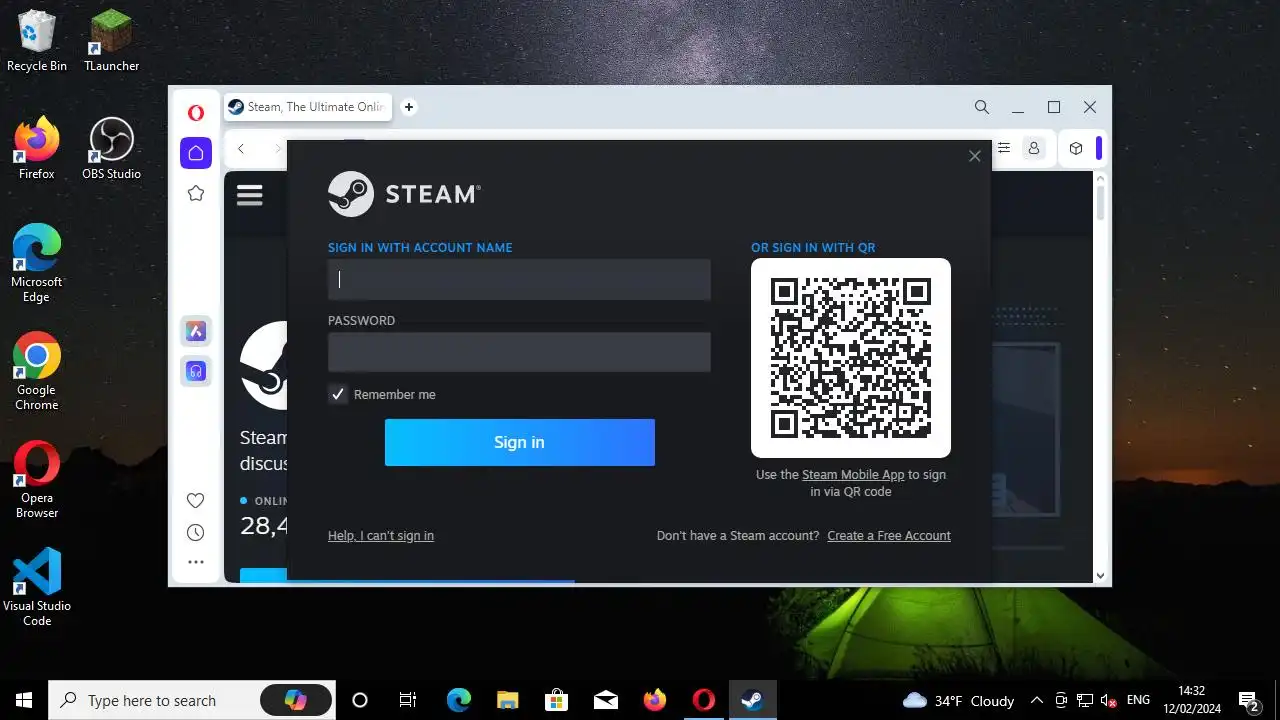Open weather widget 34°F Cloudy
Screen dimensions: 1280x720
click(958, 701)
